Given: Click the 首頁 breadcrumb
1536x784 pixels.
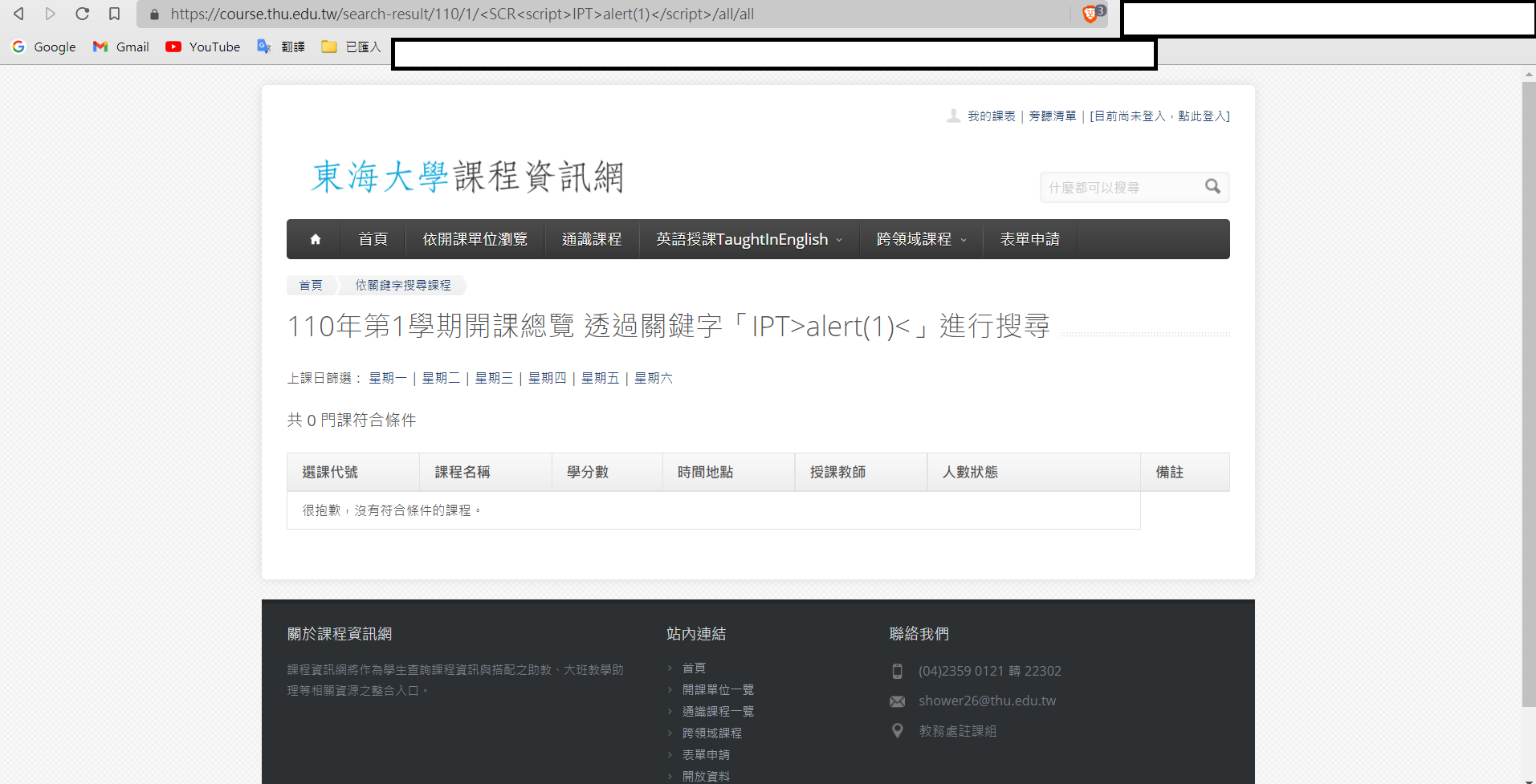Looking at the screenshot, I should point(311,285).
